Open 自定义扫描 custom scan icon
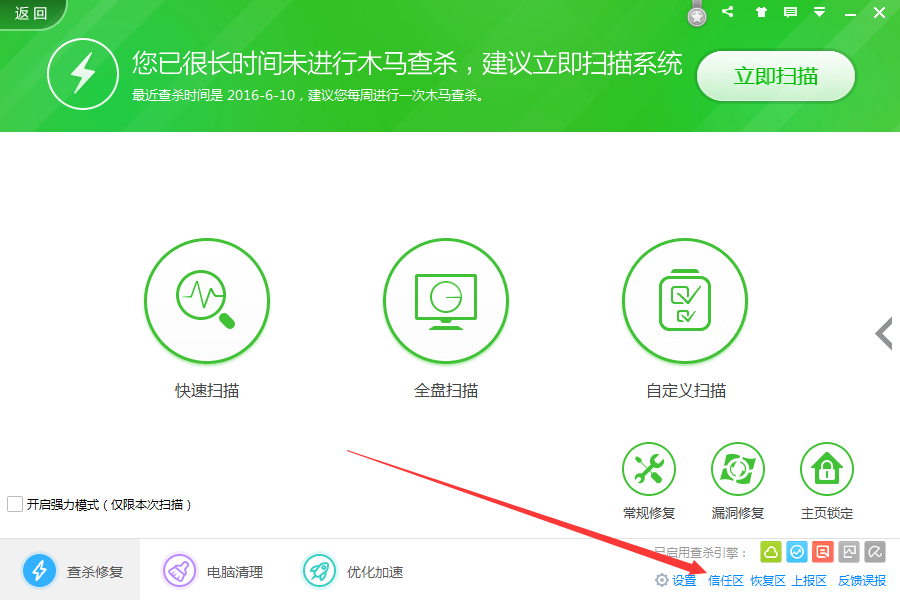Image resolution: width=900 pixels, height=600 pixels. click(685, 301)
